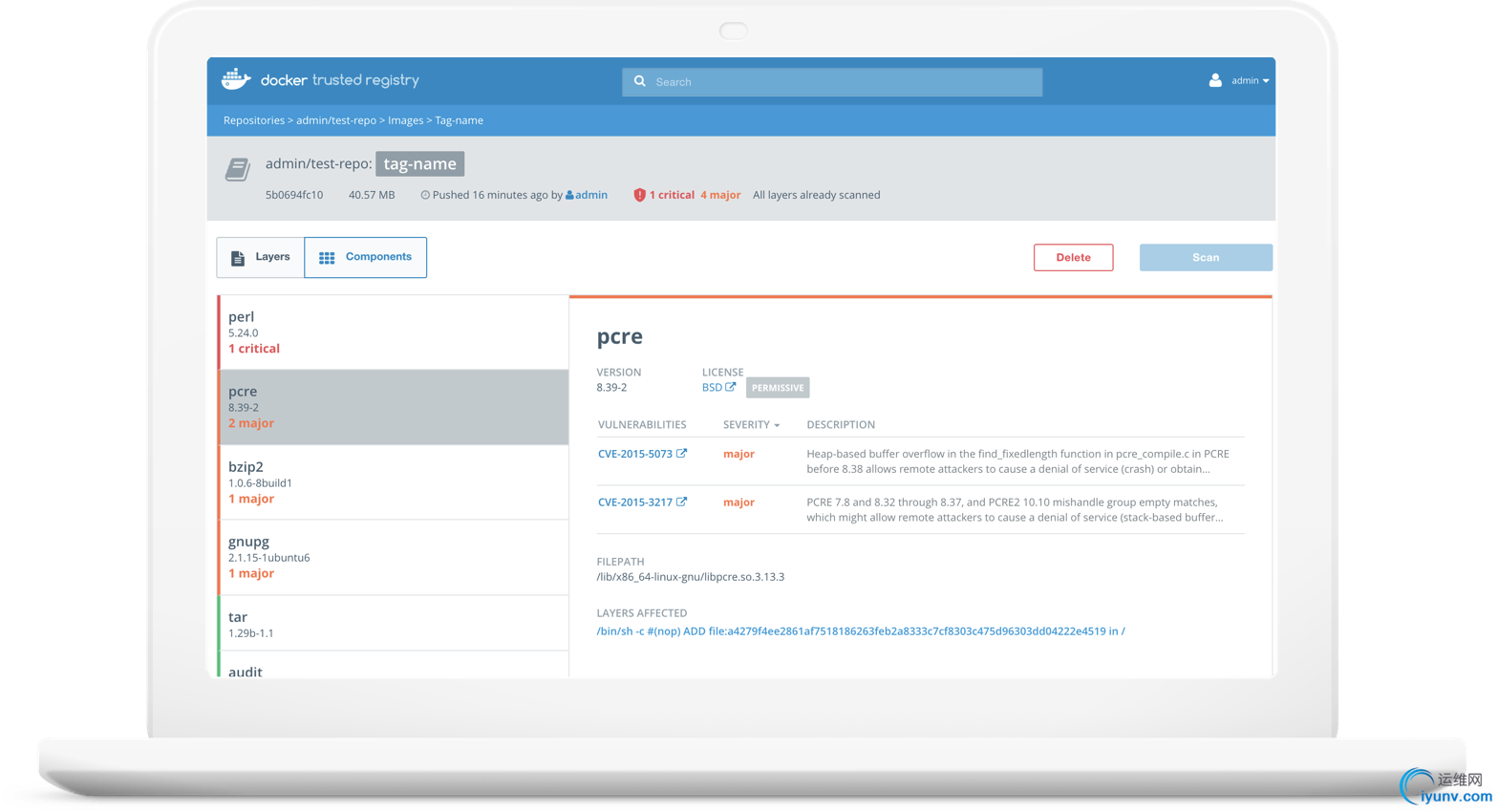Click the major severity for CVE-2015-5073
Screen dimensions: 1498x812
pos(738,454)
